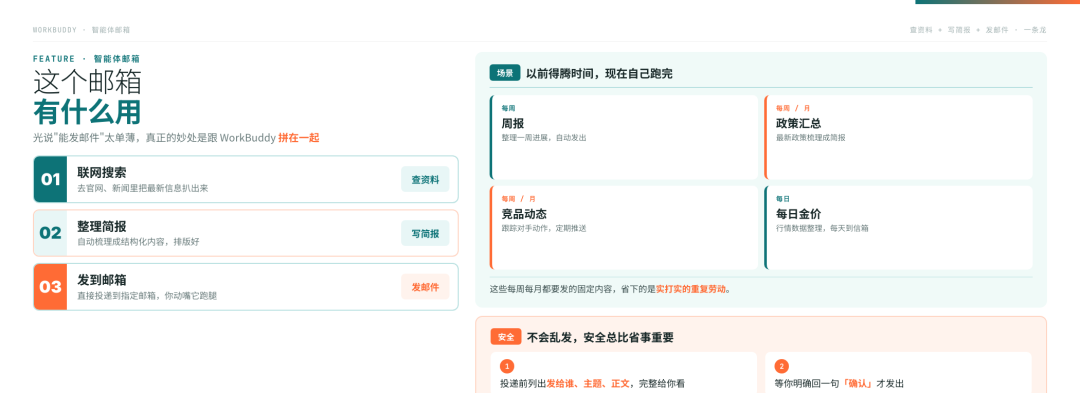Click the text 行情数据整理，每天到信箱
Image resolution: width=1080 pixels, height=393 pixels.
pyautogui.click(x=822, y=228)
